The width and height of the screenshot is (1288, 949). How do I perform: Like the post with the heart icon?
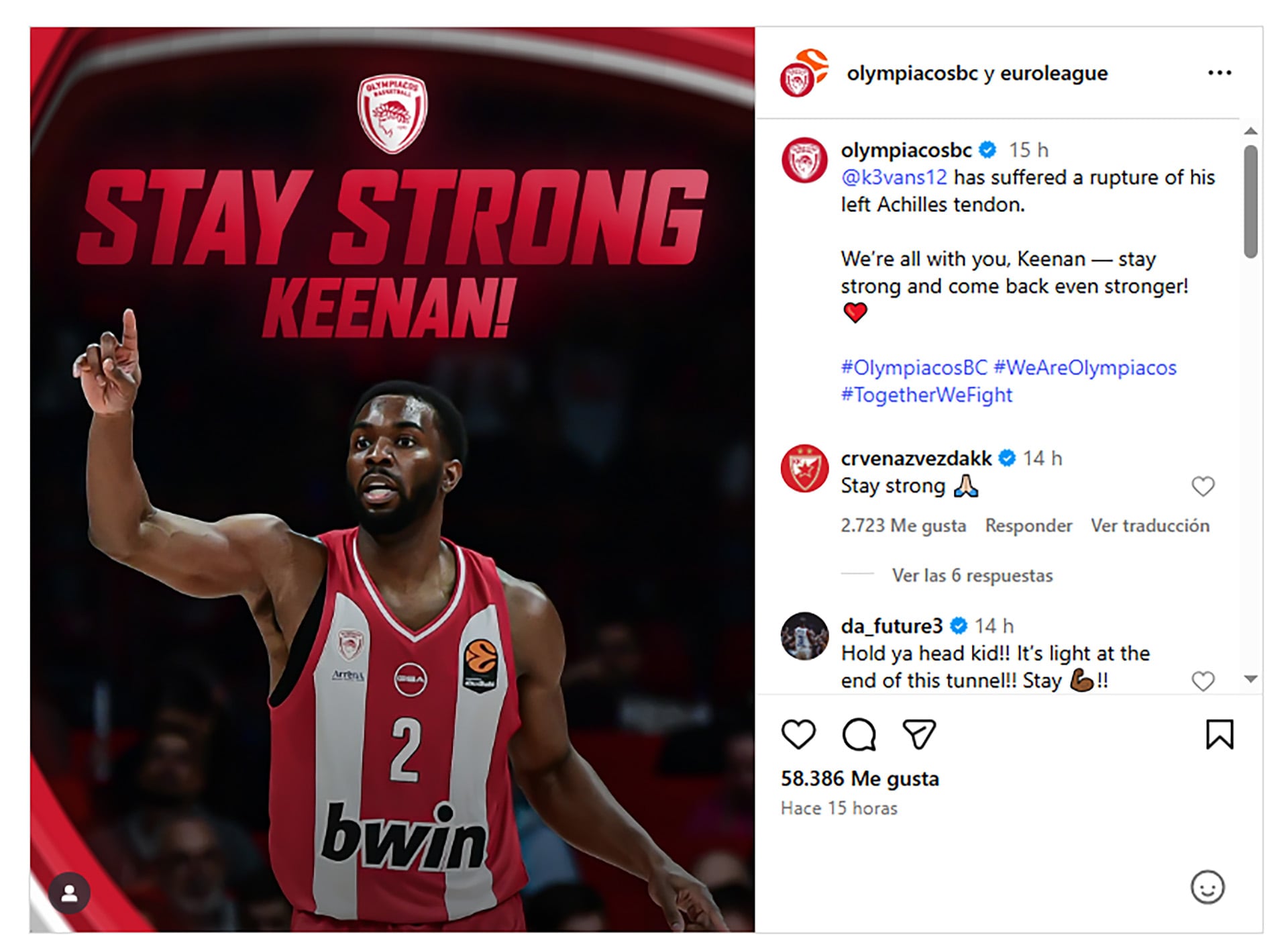tap(798, 734)
